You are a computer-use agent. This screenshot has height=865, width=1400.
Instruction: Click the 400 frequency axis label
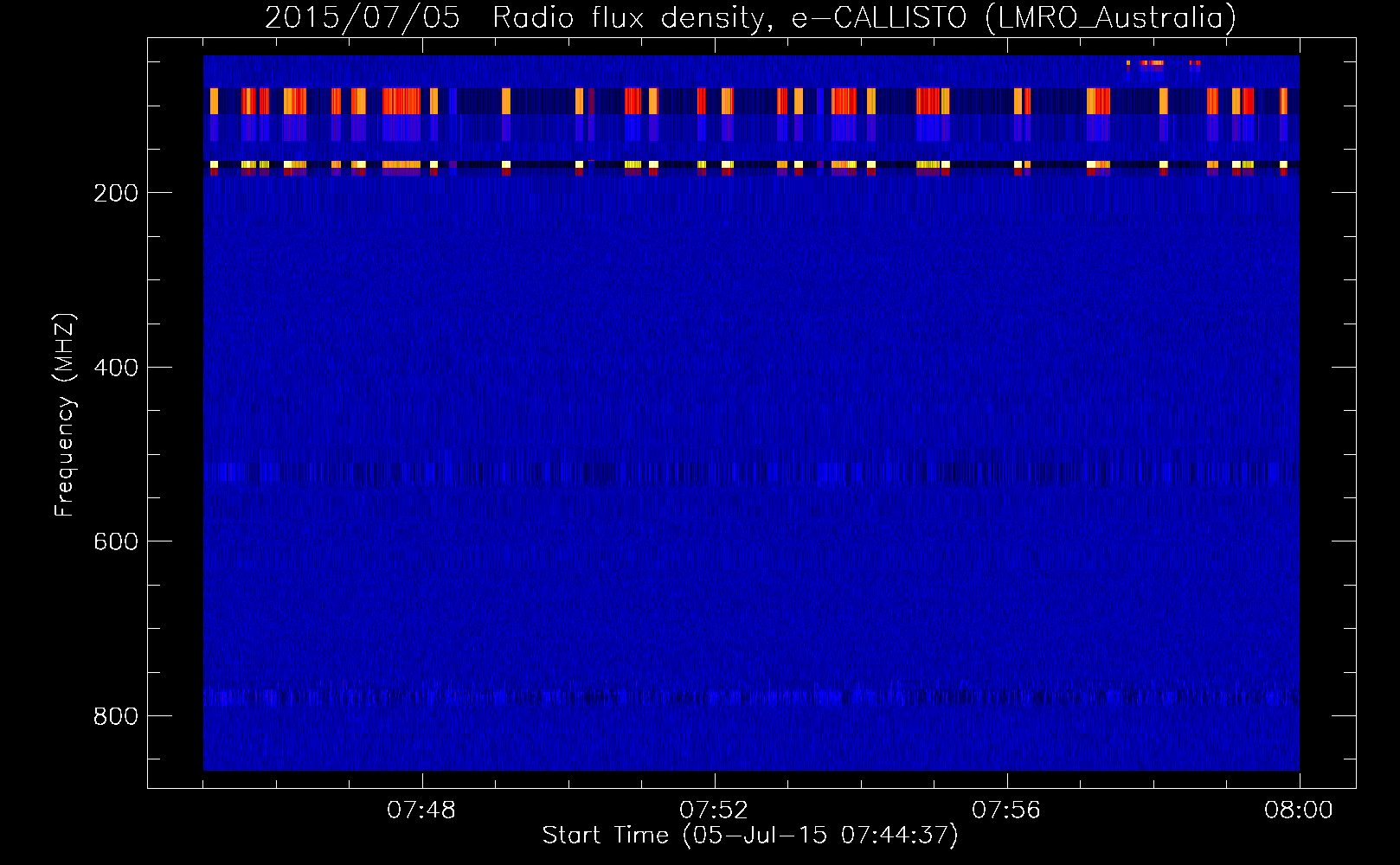[x=116, y=368]
